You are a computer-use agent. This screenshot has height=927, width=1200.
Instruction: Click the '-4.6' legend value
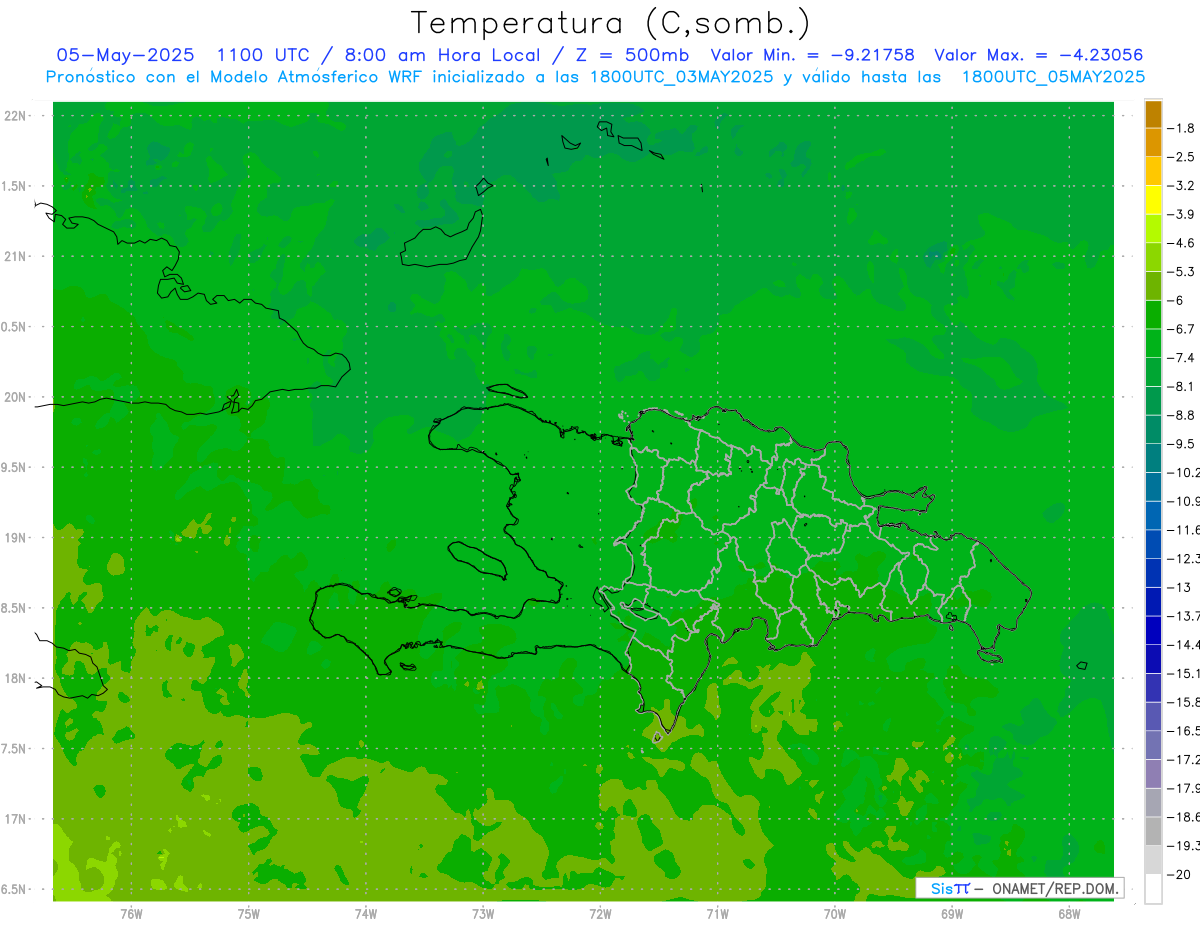click(1180, 243)
